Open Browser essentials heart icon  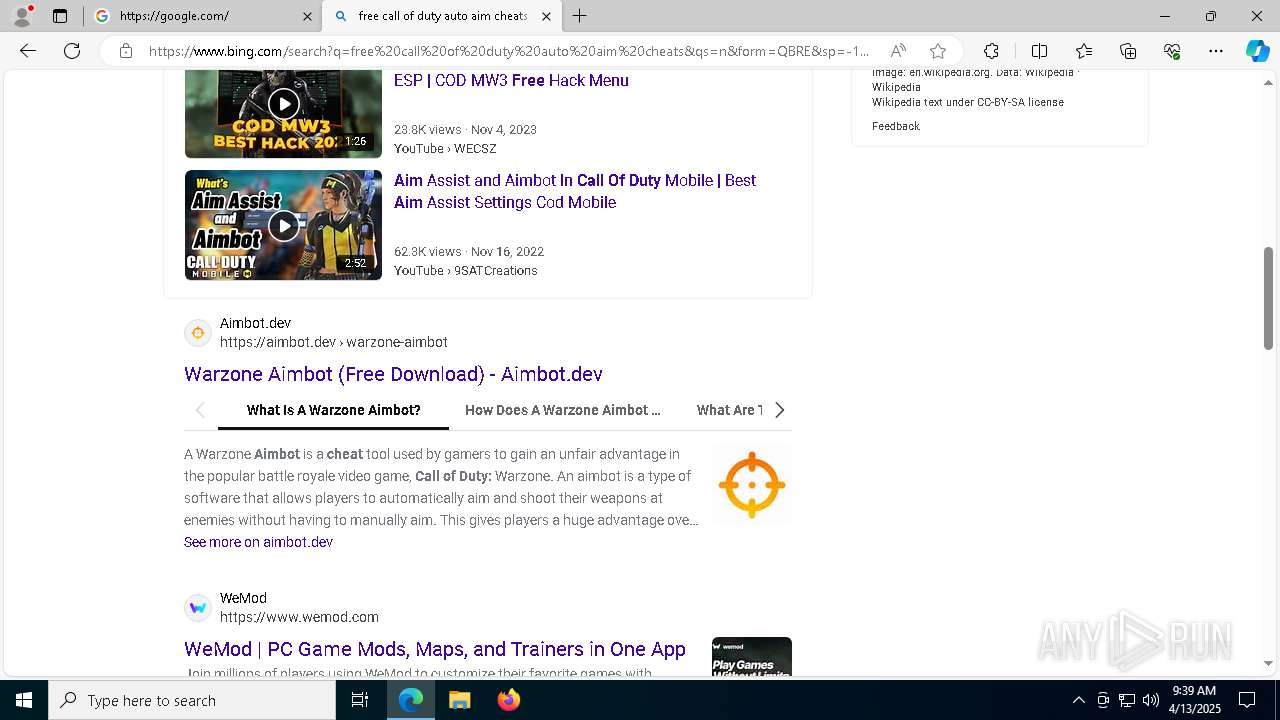coord(1172,51)
